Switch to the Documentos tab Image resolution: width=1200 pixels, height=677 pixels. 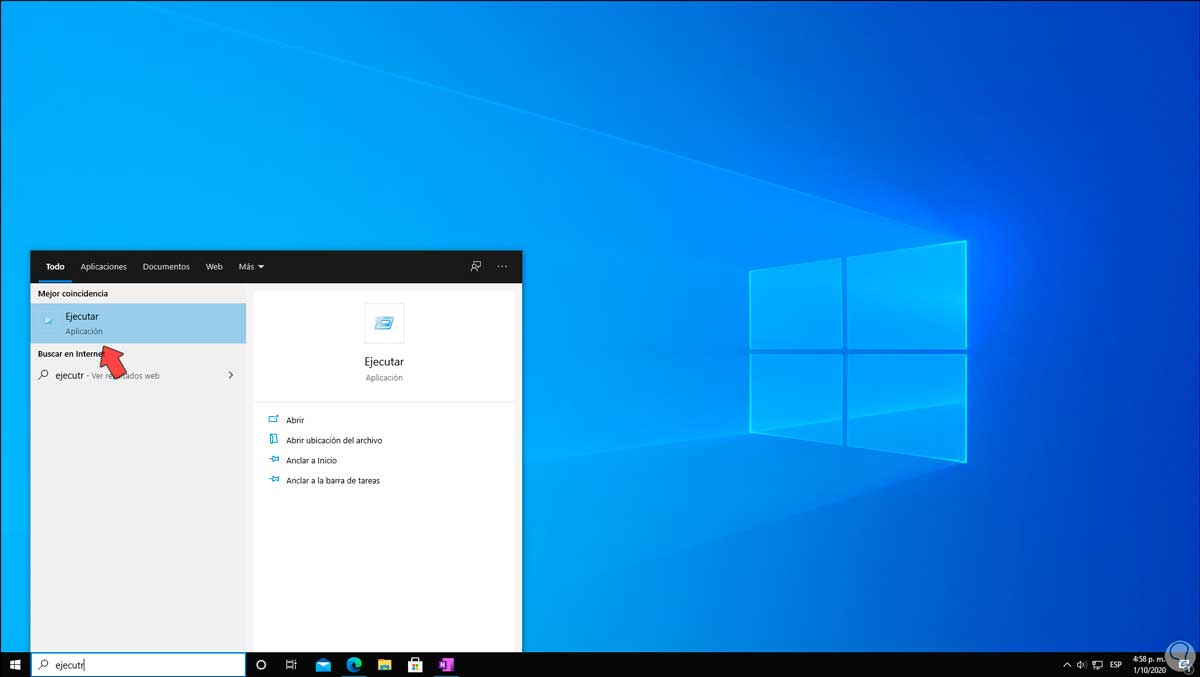click(x=166, y=267)
